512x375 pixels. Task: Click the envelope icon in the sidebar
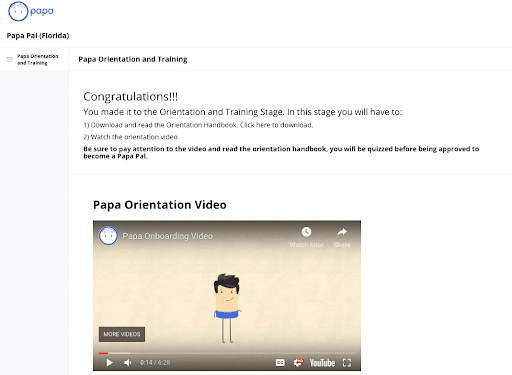coord(10,59)
